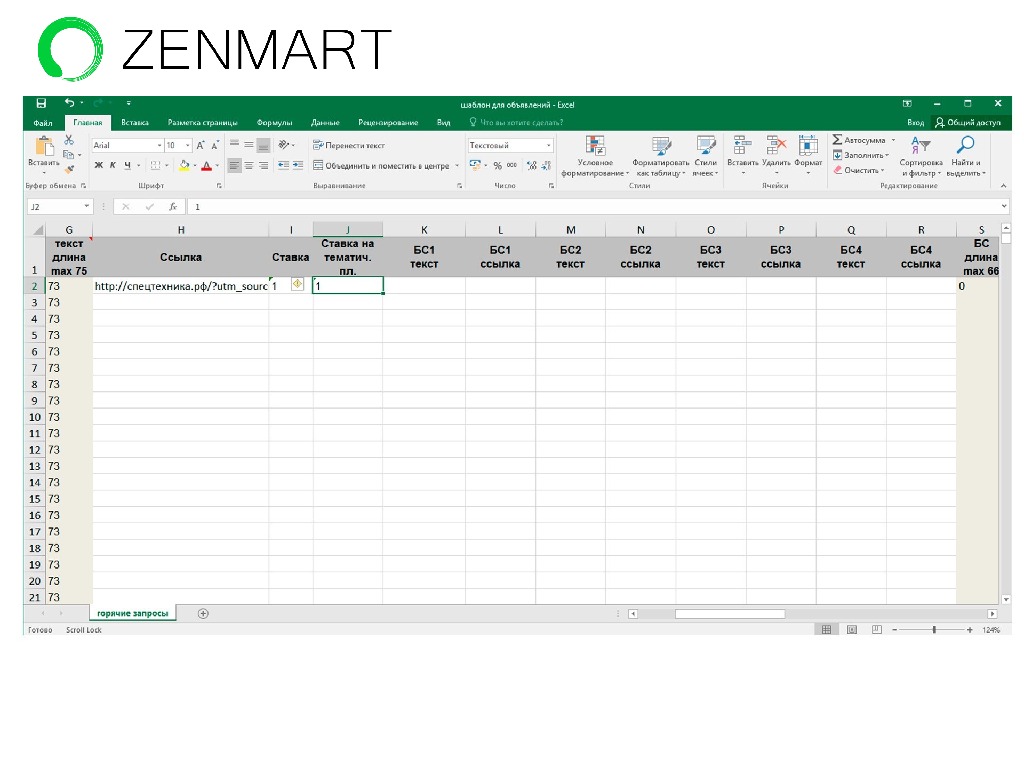
Task: Switch to Normal view in the status bar
Action: 826,630
